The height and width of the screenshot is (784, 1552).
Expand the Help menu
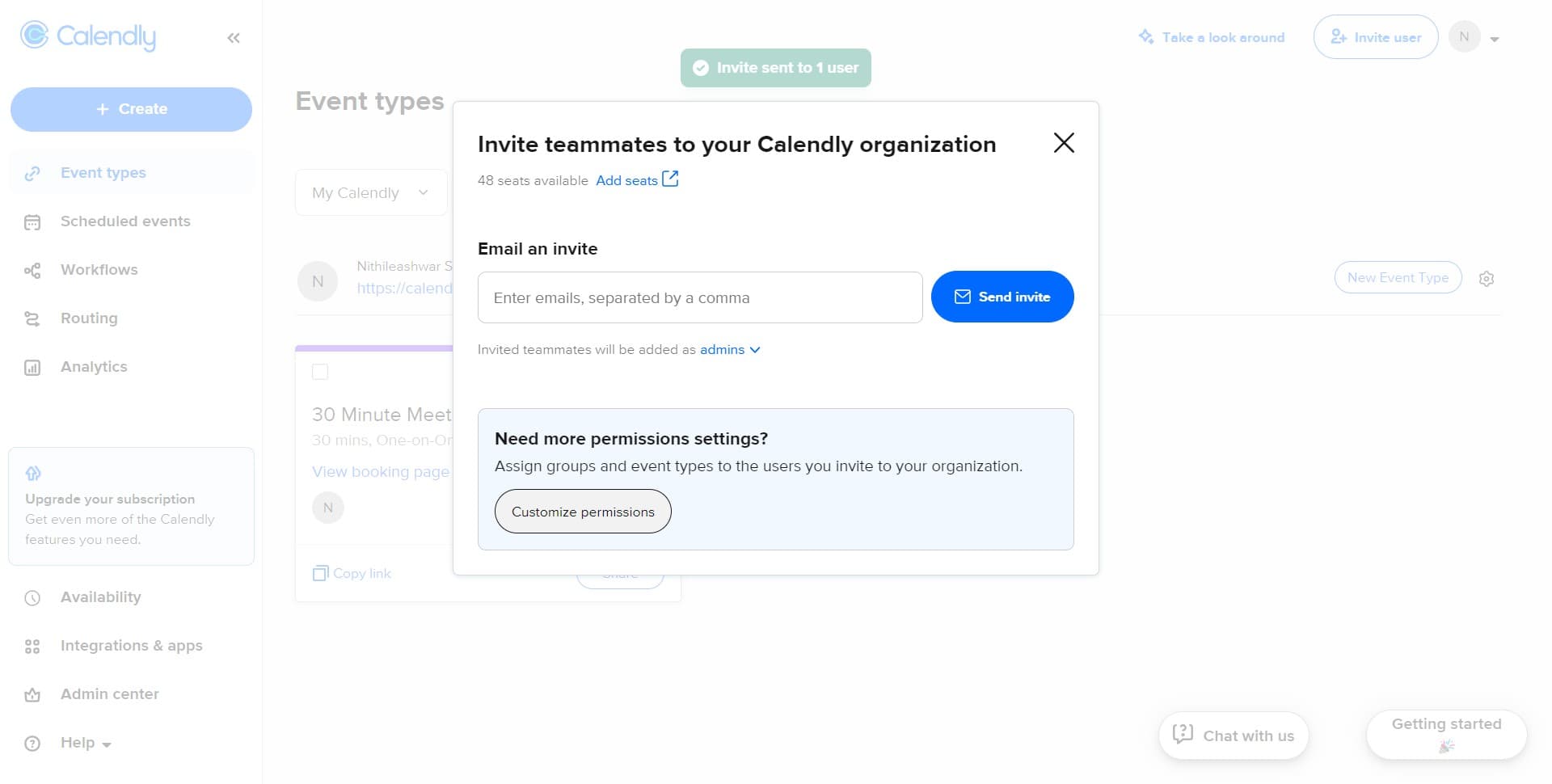(x=85, y=743)
